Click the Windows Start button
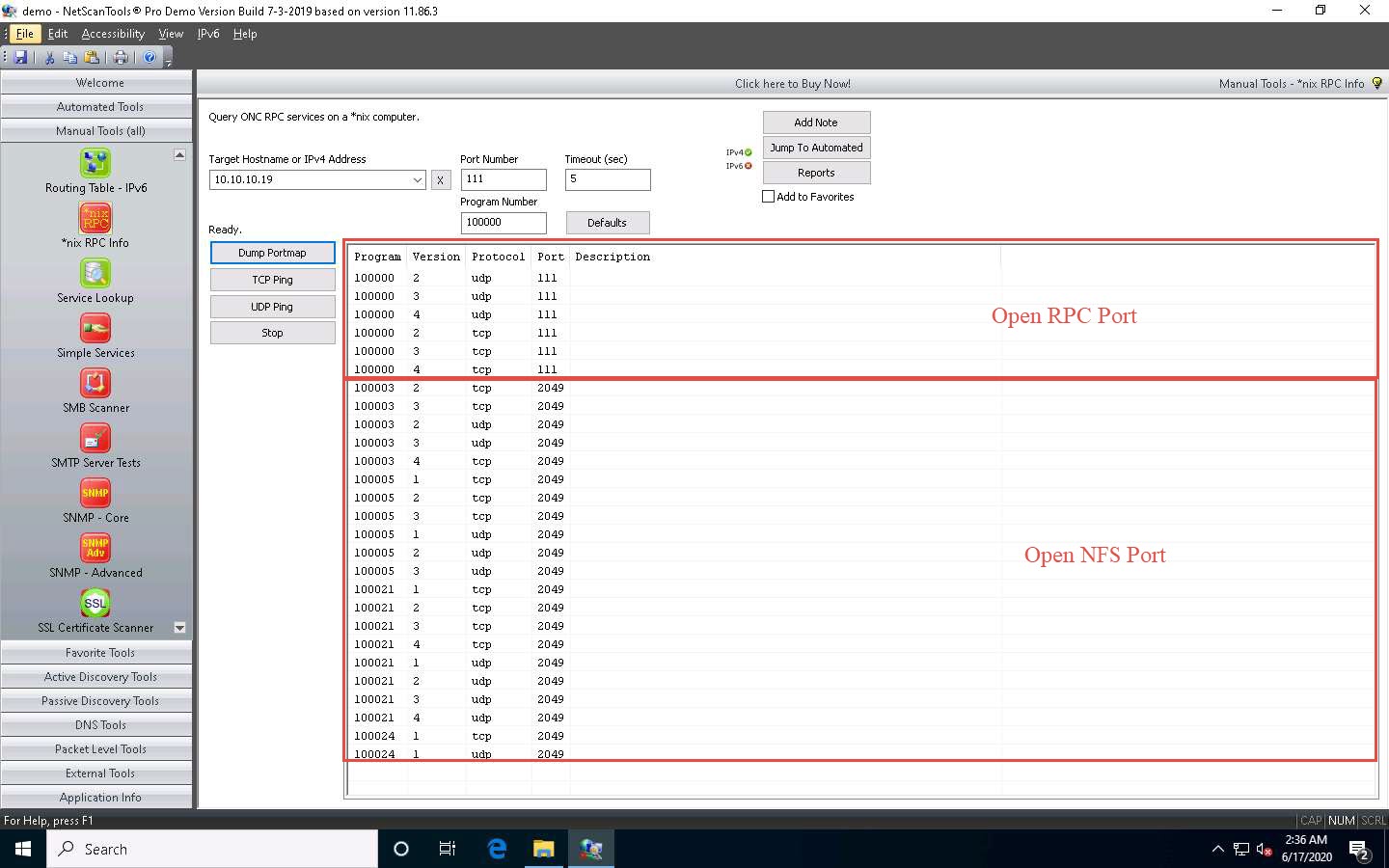Viewport: 1389px width, 868px height. (x=23, y=849)
